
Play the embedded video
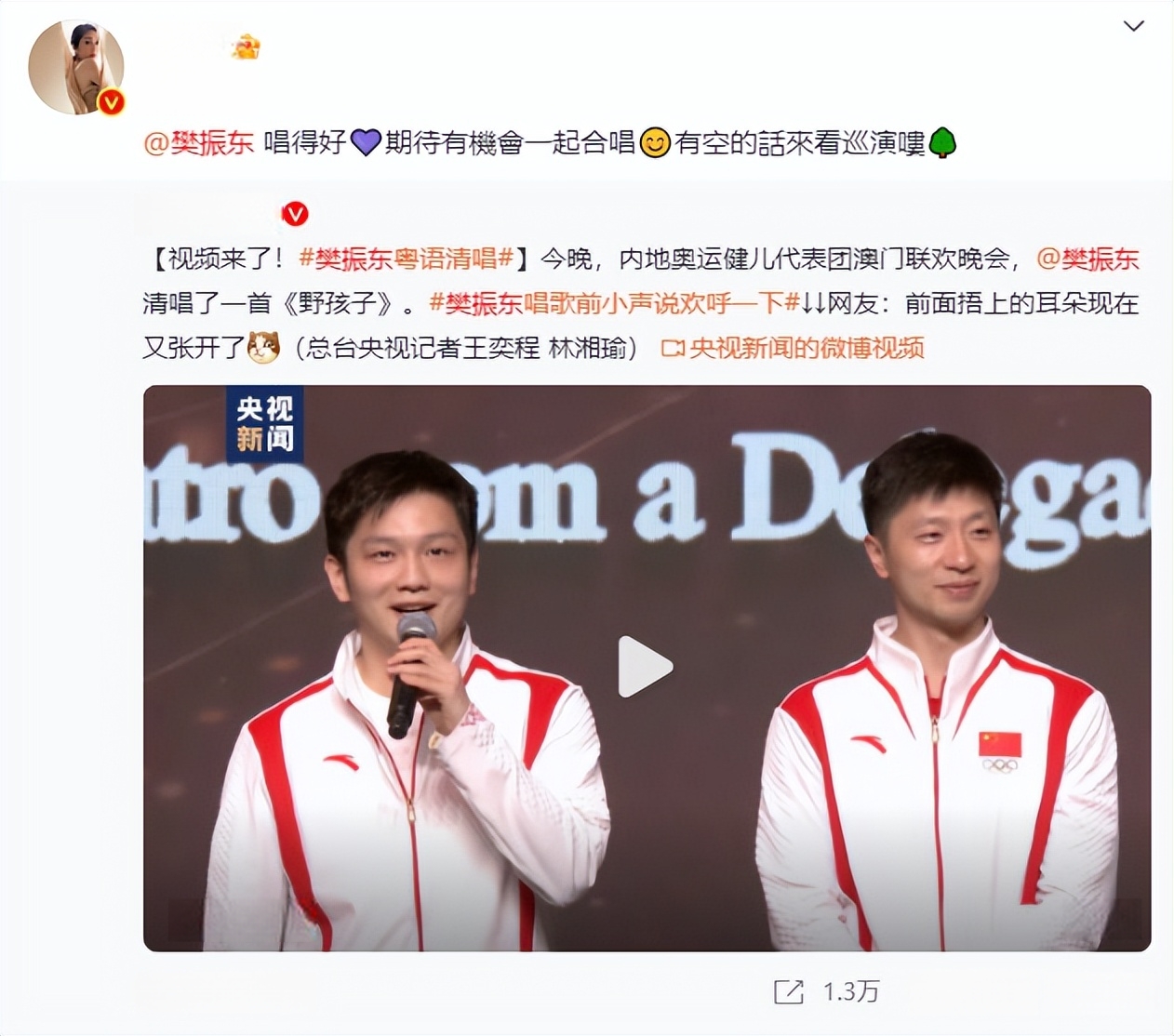(646, 667)
